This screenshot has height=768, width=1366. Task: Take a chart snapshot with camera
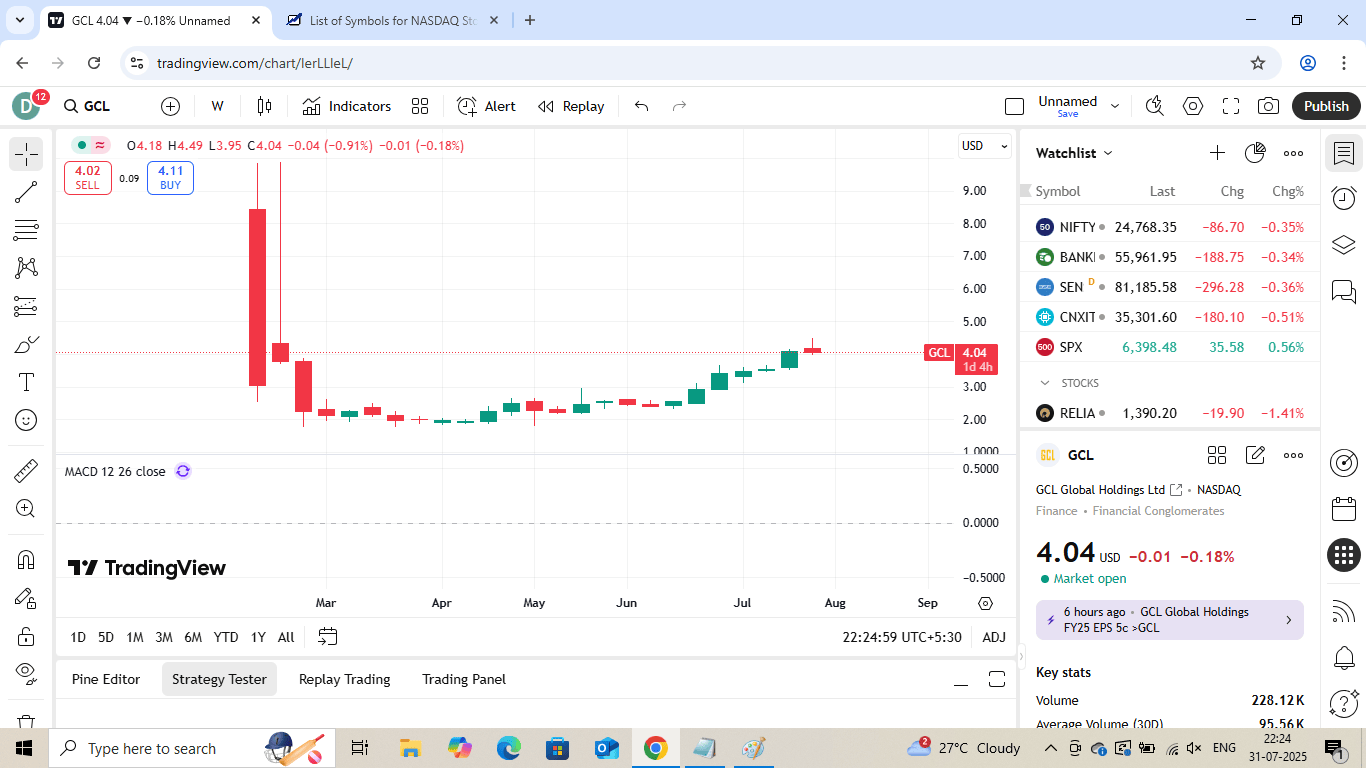[x=1269, y=106]
